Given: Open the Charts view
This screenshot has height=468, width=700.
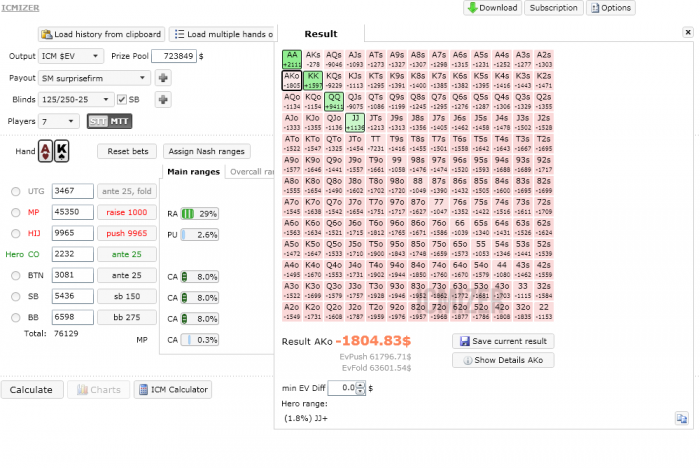Looking at the screenshot, I should 99,389.
